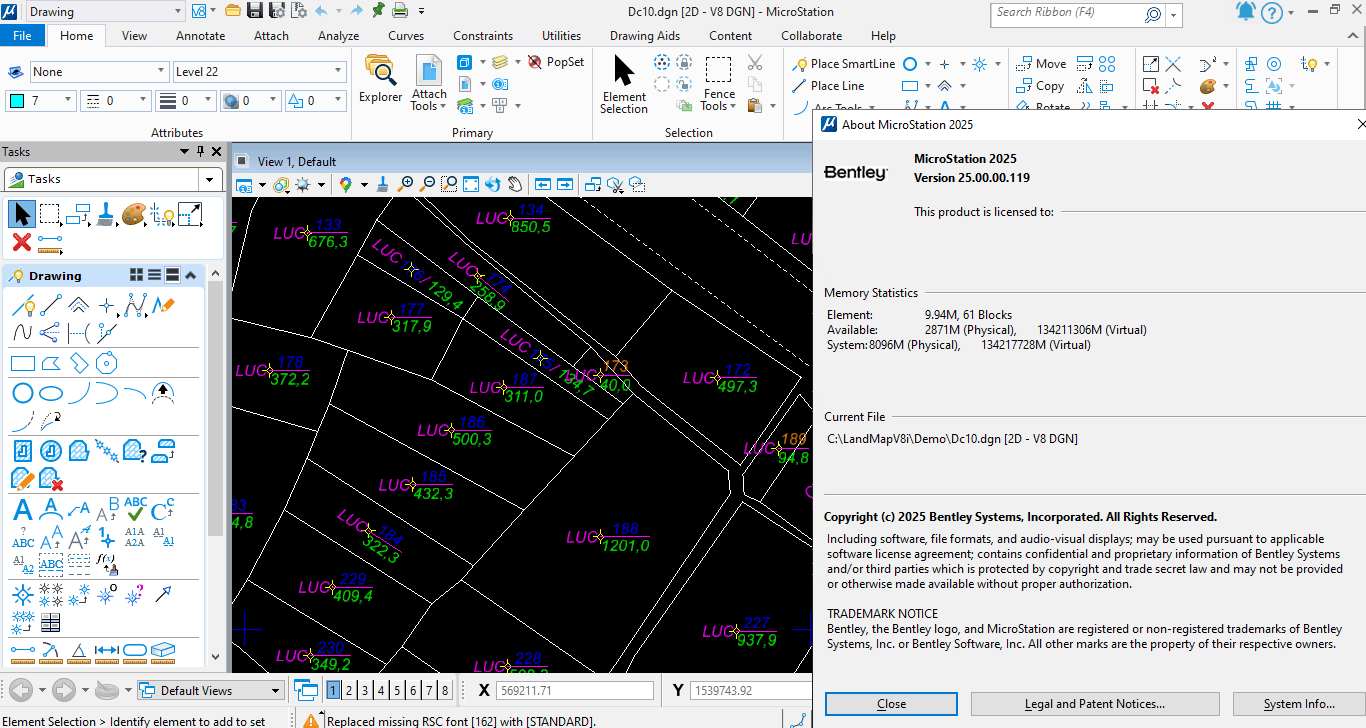This screenshot has height=728, width=1366.
Task: Activate the Element Selection arrow in ribbon
Action: click(x=624, y=84)
